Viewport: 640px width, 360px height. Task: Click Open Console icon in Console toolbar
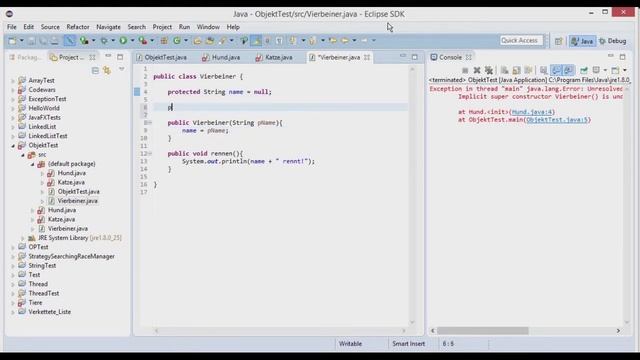[x=615, y=70]
